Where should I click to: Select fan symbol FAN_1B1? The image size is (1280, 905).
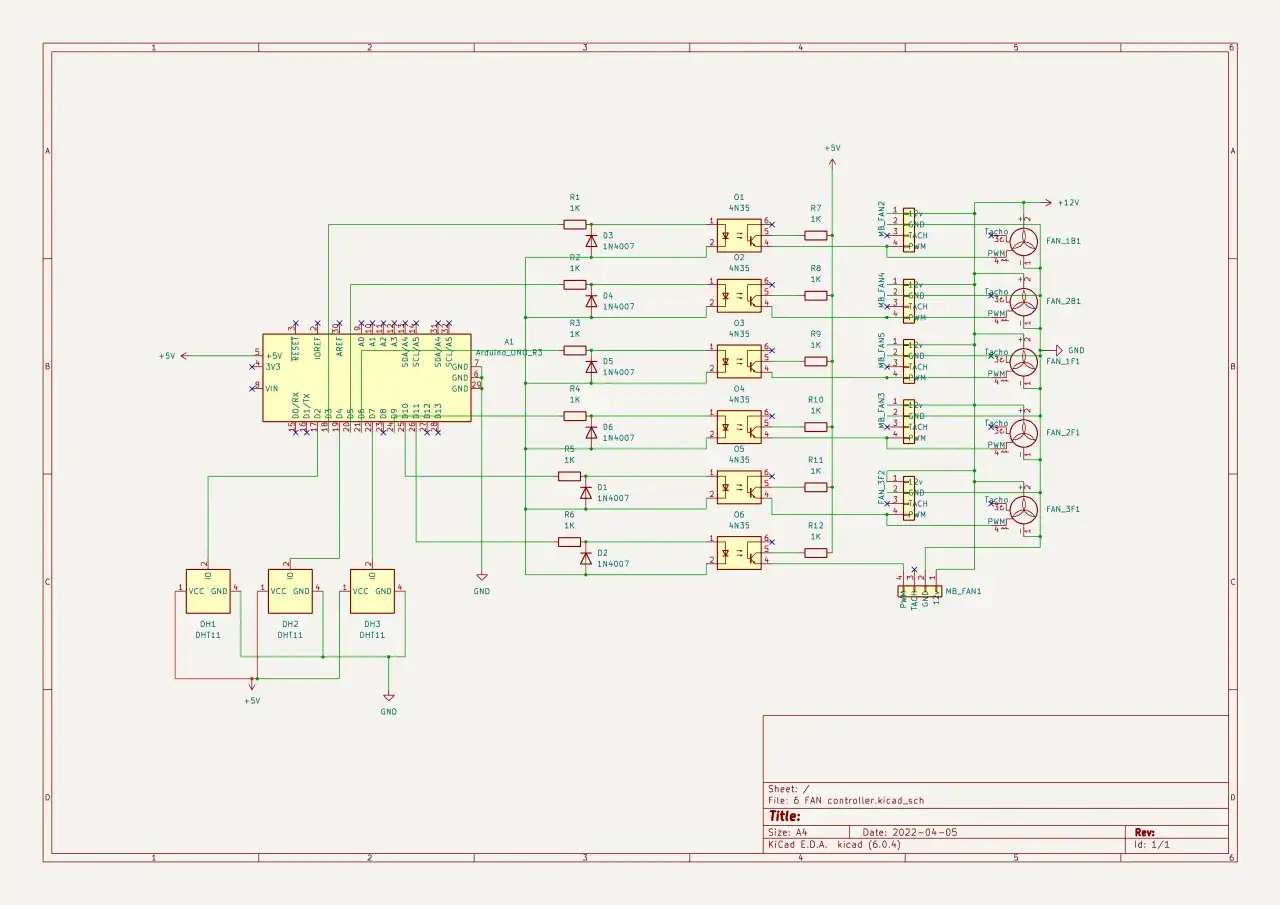[x=1022, y=241]
